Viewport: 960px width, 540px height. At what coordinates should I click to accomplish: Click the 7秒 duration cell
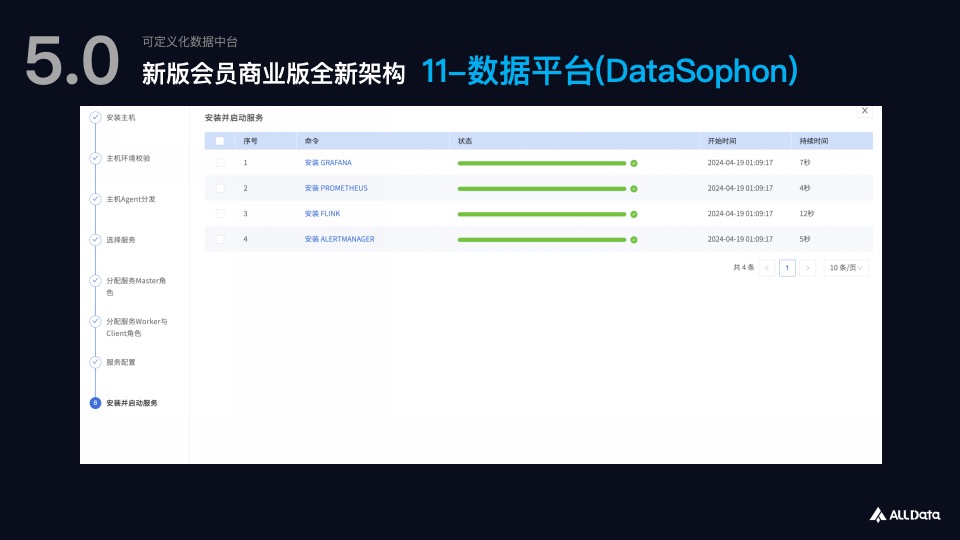pyautogui.click(x=804, y=163)
